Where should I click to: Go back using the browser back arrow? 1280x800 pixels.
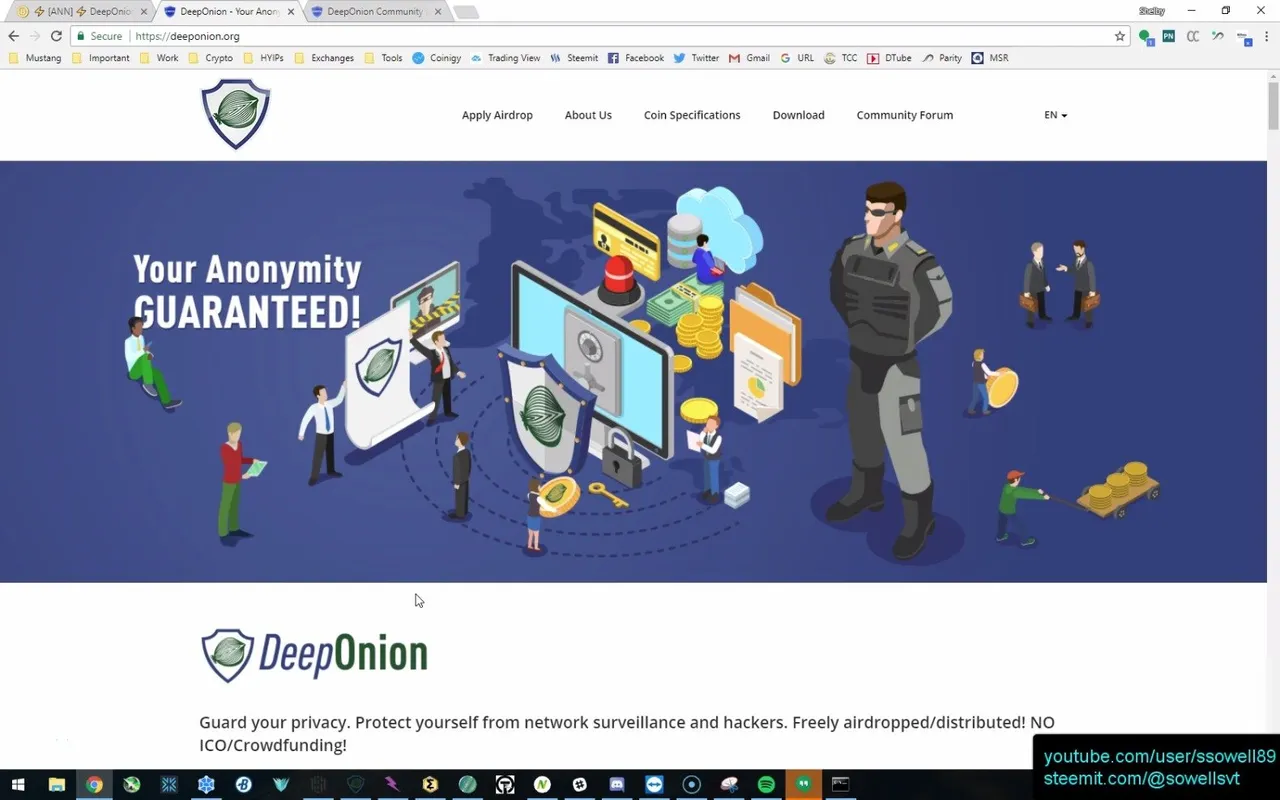point(14,36)
